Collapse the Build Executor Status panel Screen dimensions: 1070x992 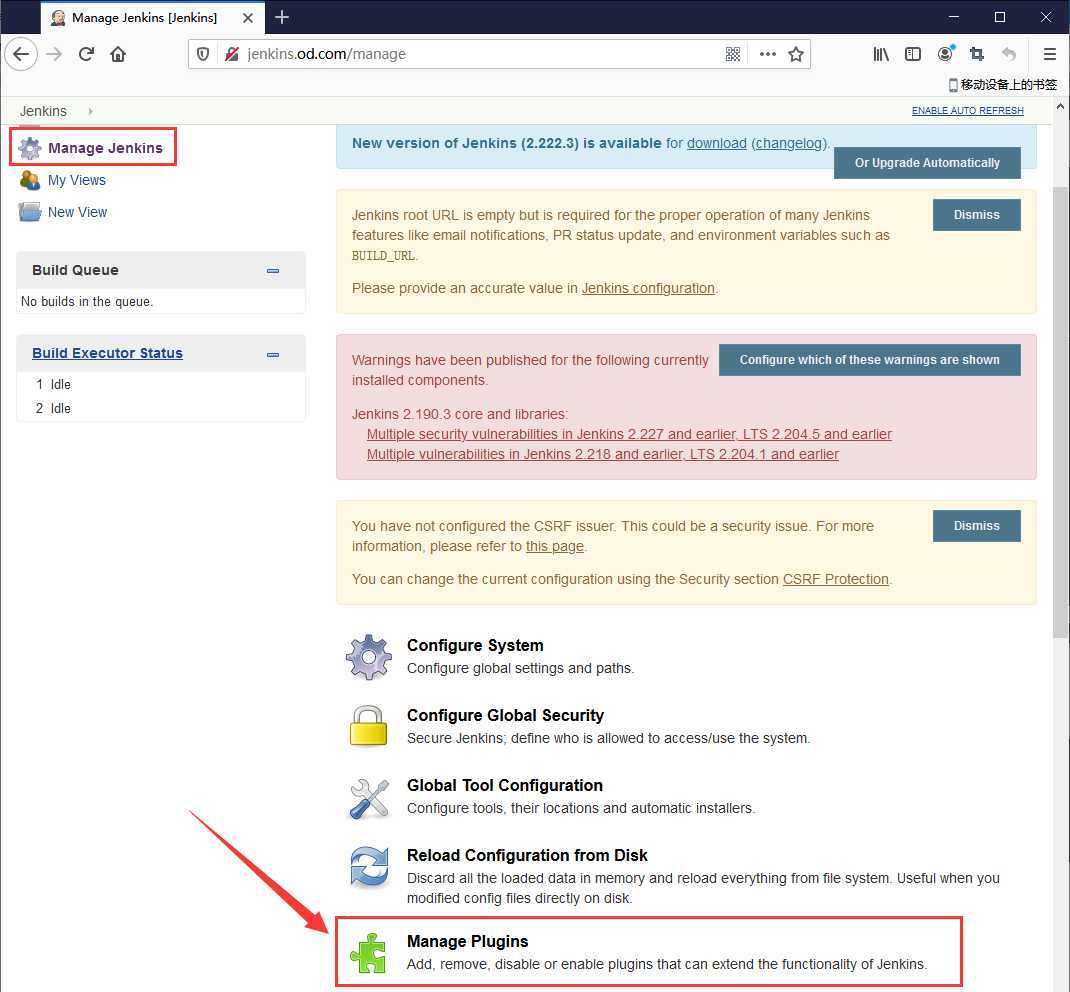pyautogui.click(x=273, y=355)
